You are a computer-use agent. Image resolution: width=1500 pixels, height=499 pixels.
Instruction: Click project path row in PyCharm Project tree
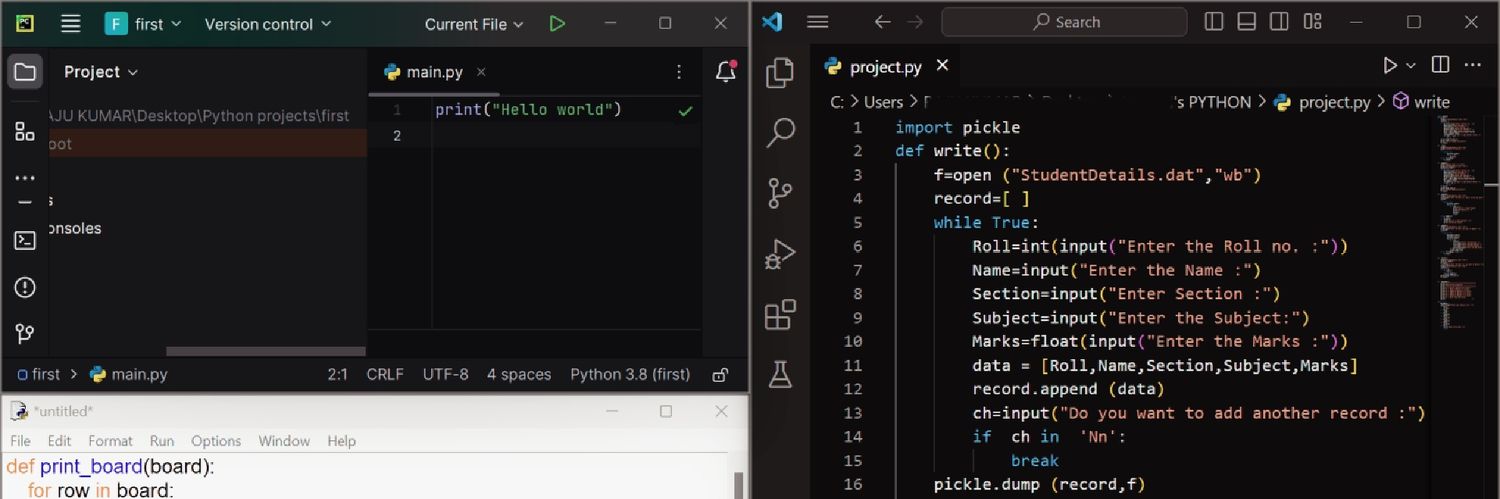click(x=207, y=116)
